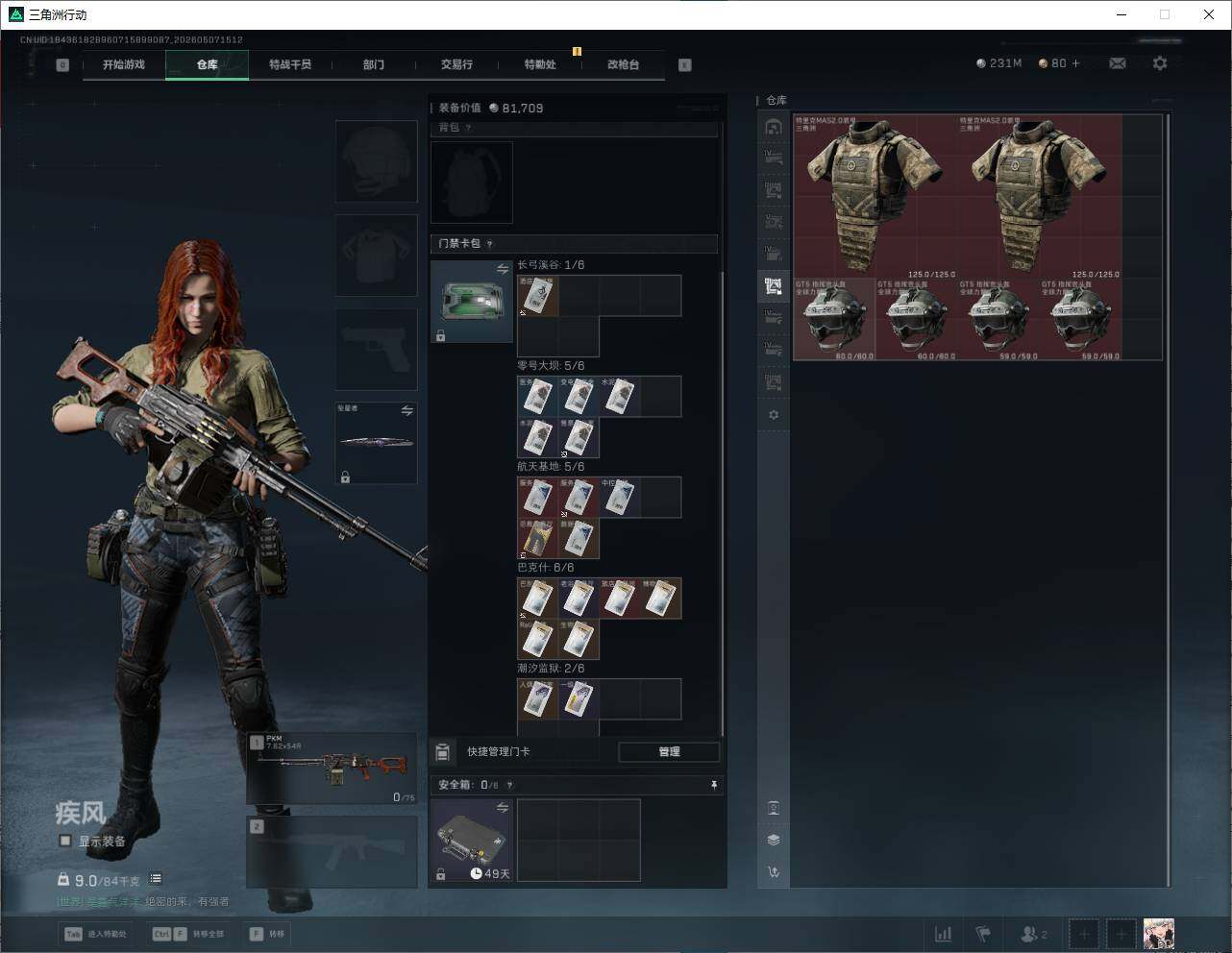Swap the keycard case with swap arrows
Image resolution: width=1232 pixels, height=953 pixels.
click(x=502, y=269)
